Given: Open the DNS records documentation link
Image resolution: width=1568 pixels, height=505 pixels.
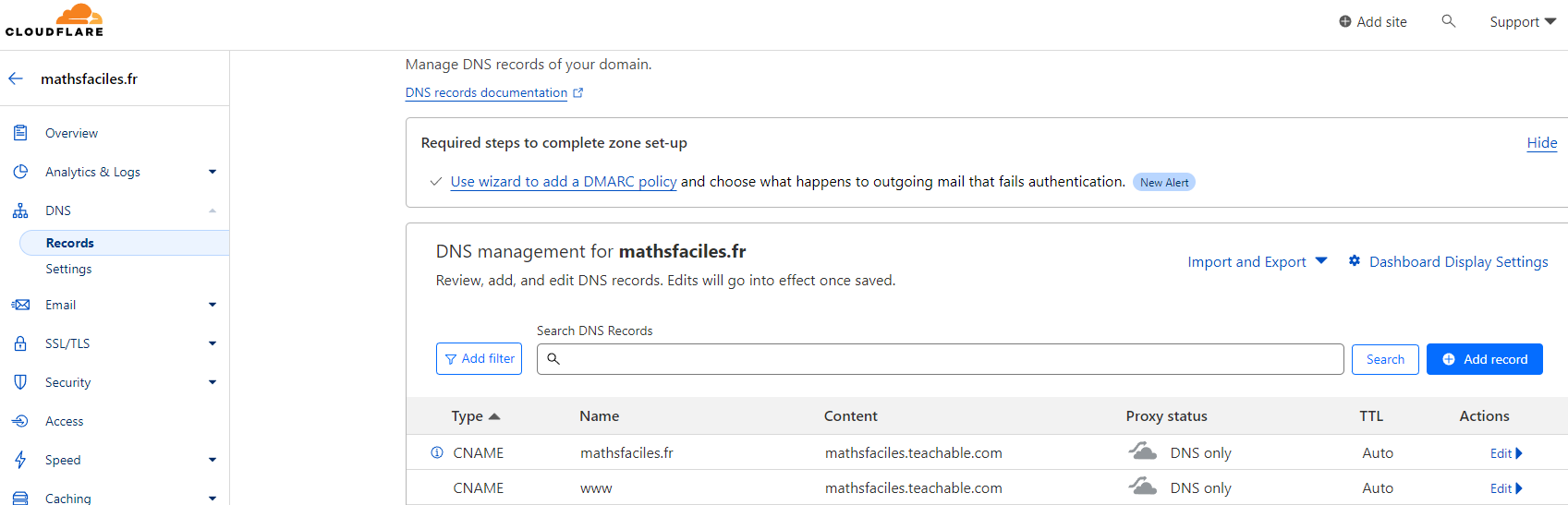Looking at the screenshot, I should coord(487,92).
